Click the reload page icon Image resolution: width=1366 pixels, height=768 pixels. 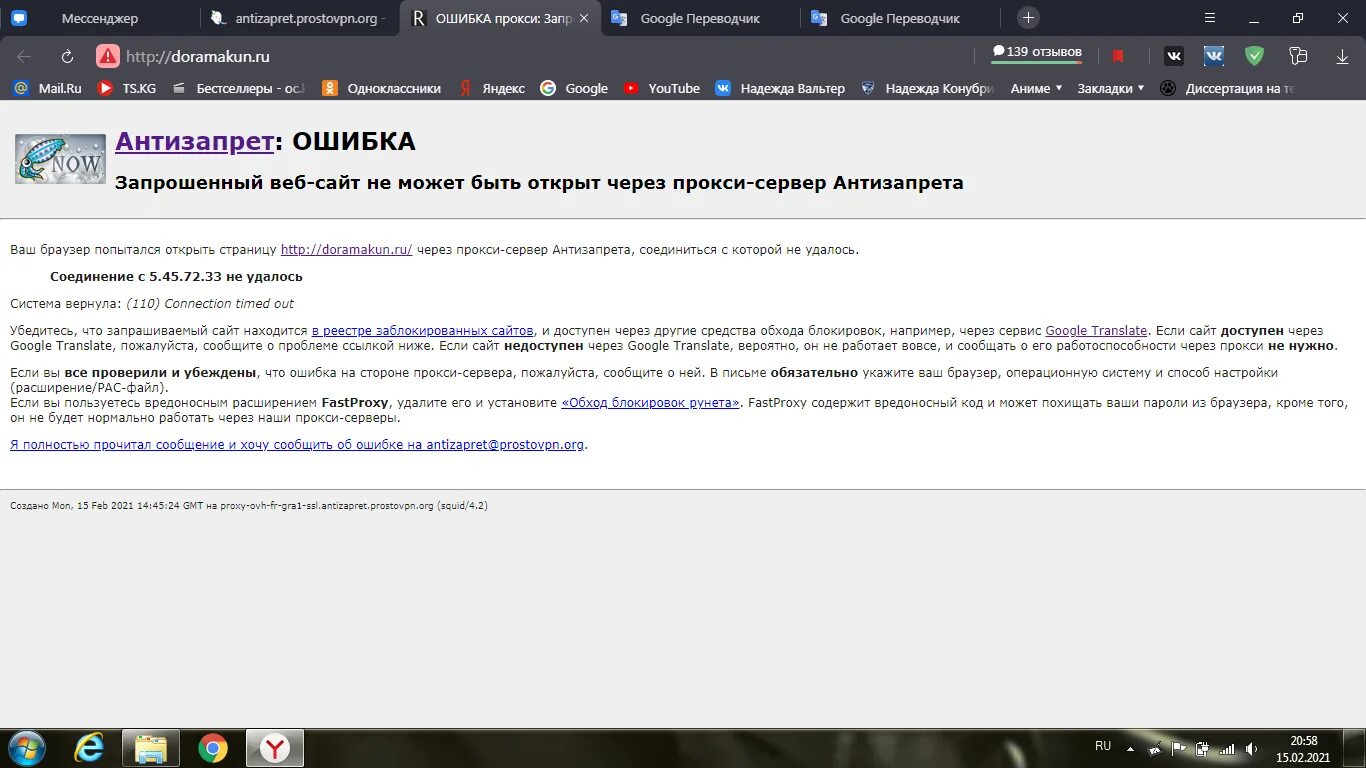pyautogui.click(x=68, y=57)
